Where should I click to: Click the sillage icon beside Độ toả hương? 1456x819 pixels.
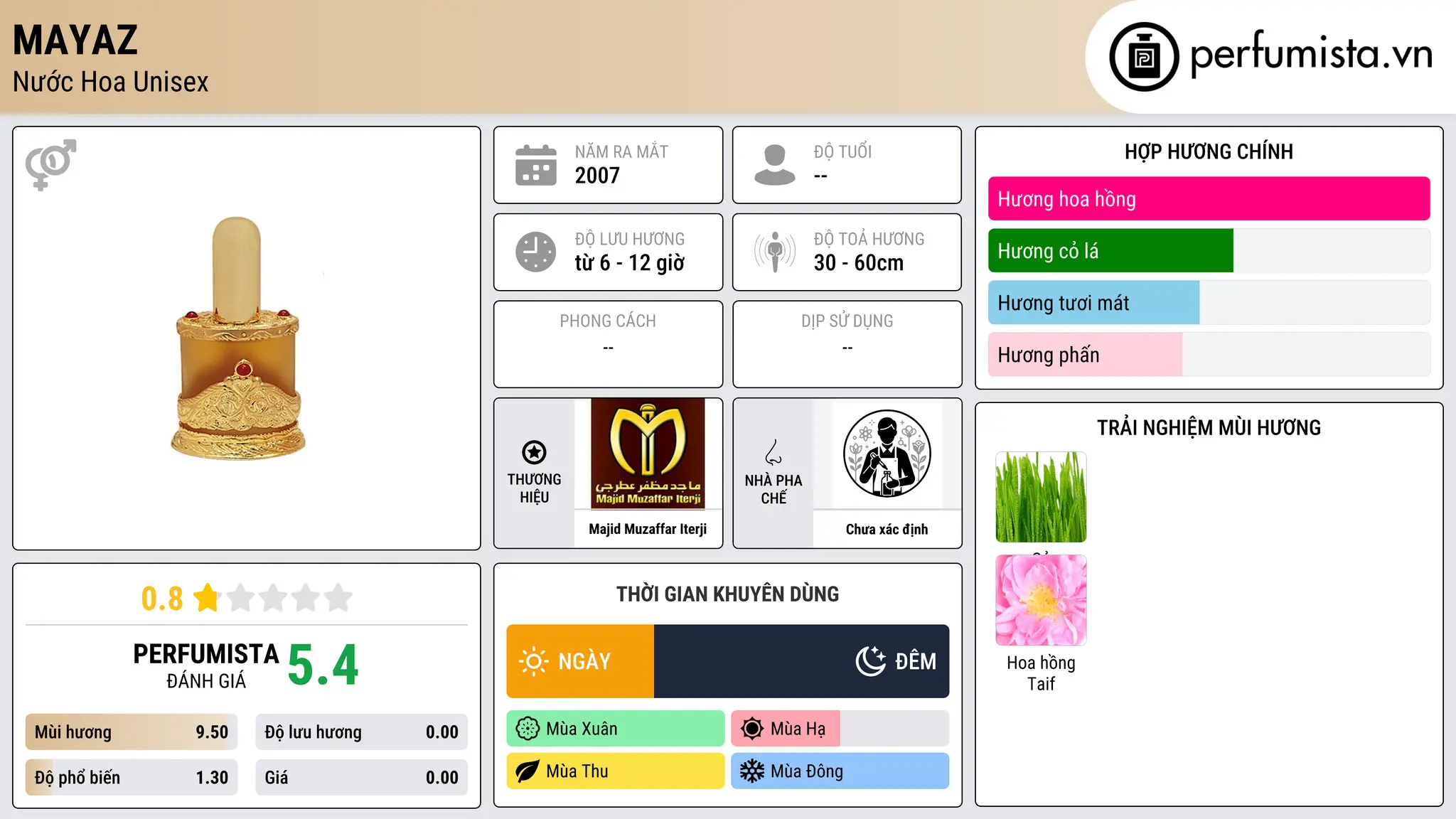tap(775, 252)
